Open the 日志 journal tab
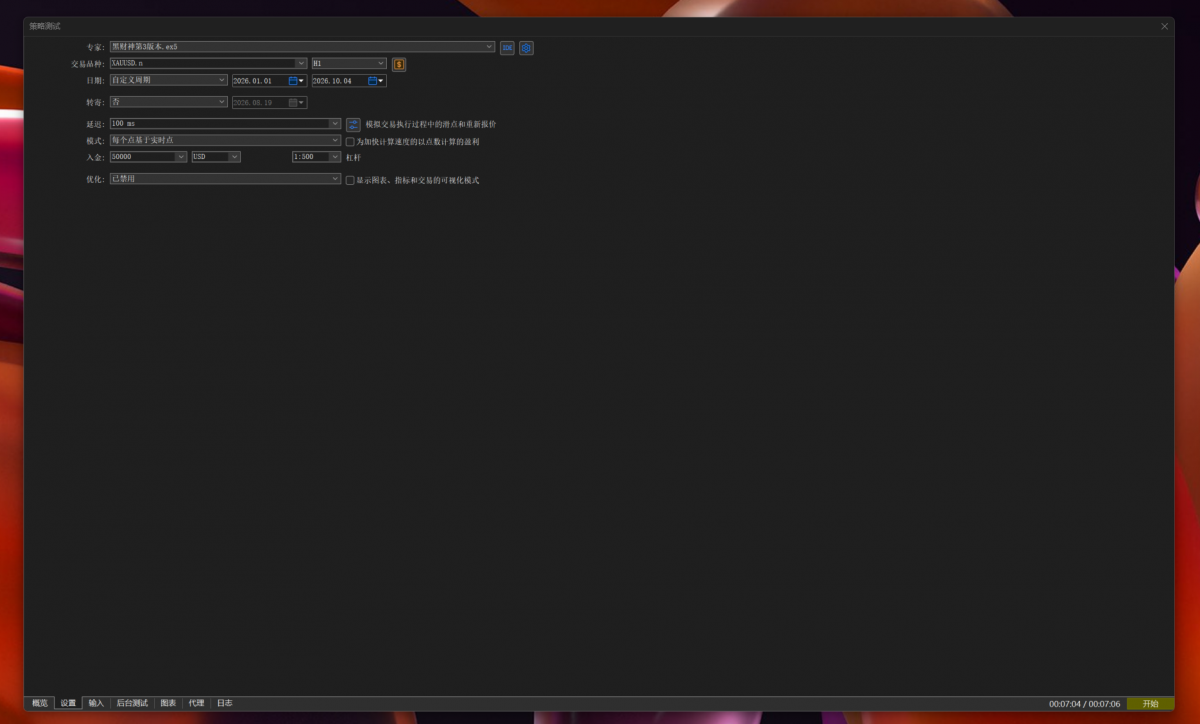This screenshot has width=1200, height=724. pyautogui.click(x=224, y=703)
